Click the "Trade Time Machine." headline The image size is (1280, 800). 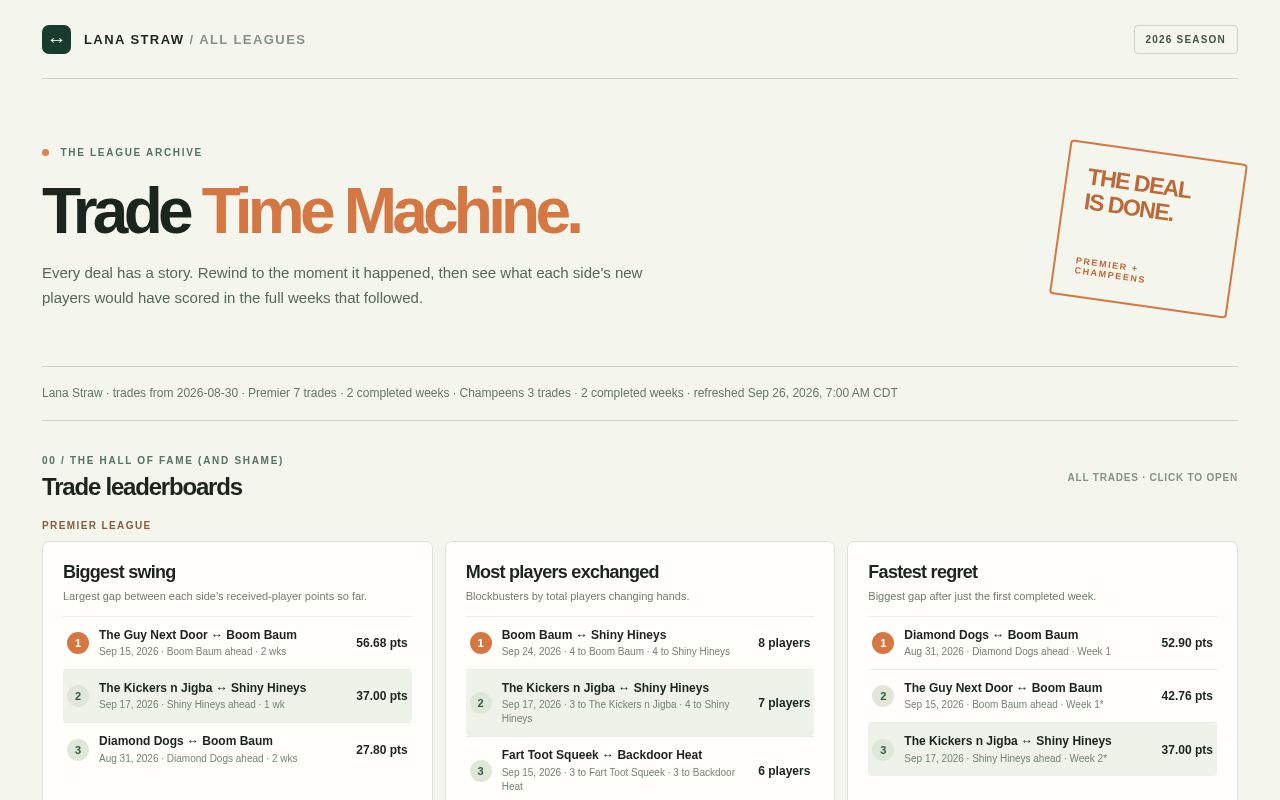pos(311,211)
